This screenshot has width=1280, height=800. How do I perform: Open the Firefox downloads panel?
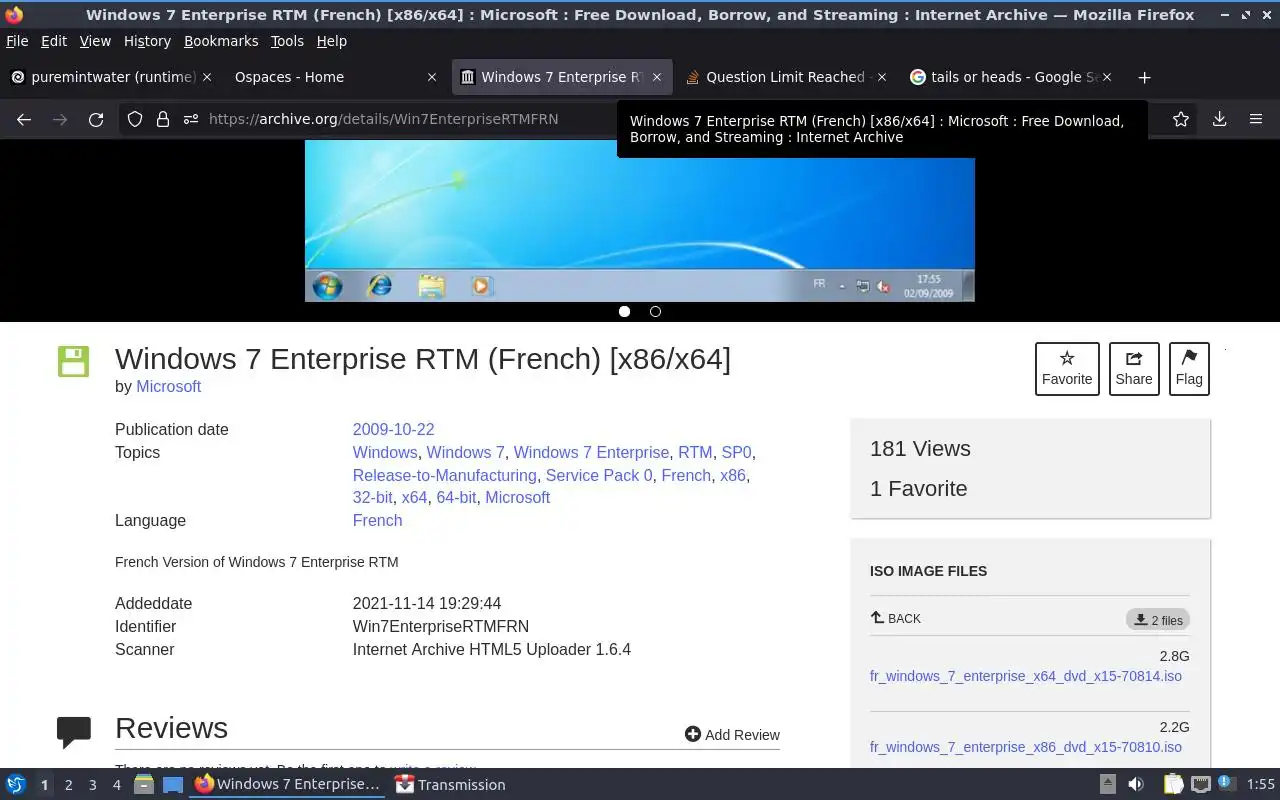(1219, 119)
